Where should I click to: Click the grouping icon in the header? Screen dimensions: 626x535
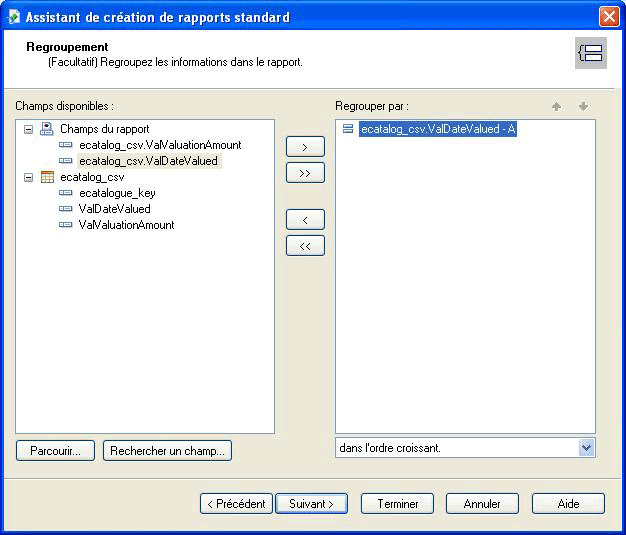click(590, 54)
